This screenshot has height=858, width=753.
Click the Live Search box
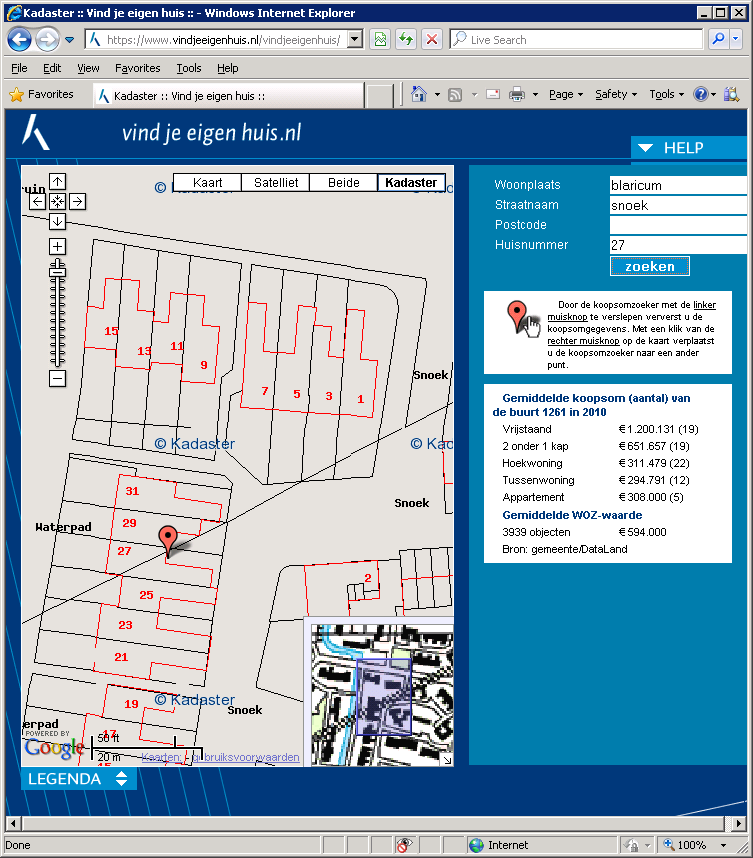[x=576, y=39]
